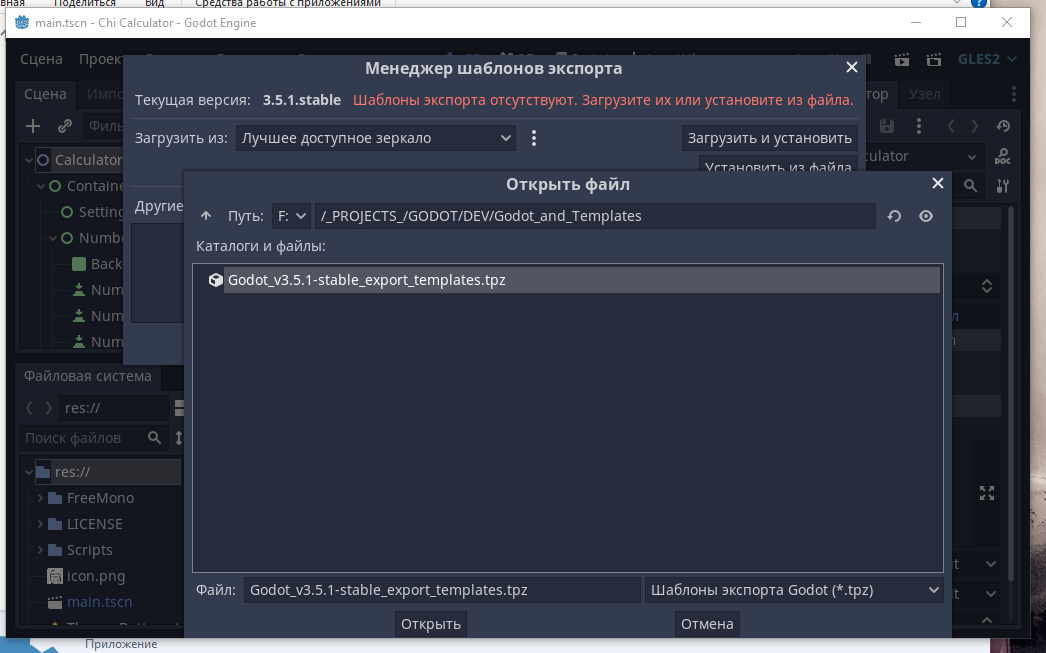Click Установить из файла button
The width and height of the screenshot is (1046, 653).
click(778, 166)
